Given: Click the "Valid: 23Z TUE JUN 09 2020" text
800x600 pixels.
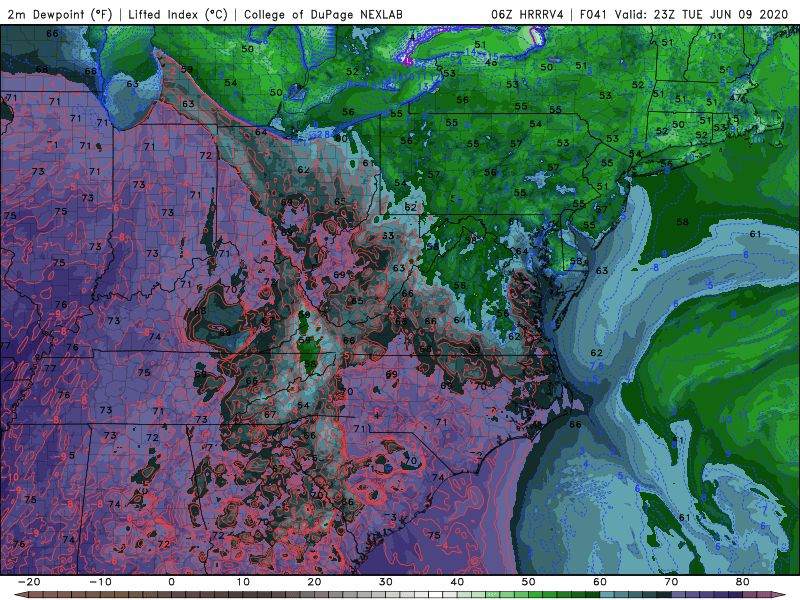Looking at the screenshot, I should click(701, 14).
